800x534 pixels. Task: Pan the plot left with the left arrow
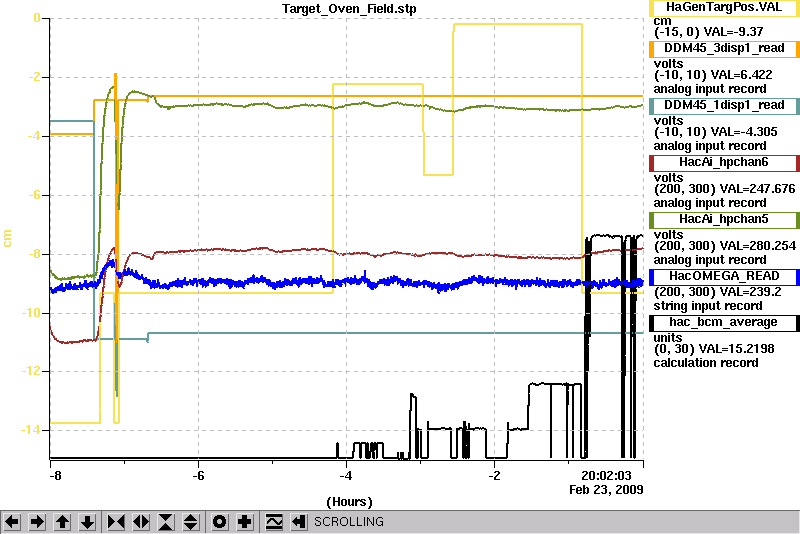12,522
